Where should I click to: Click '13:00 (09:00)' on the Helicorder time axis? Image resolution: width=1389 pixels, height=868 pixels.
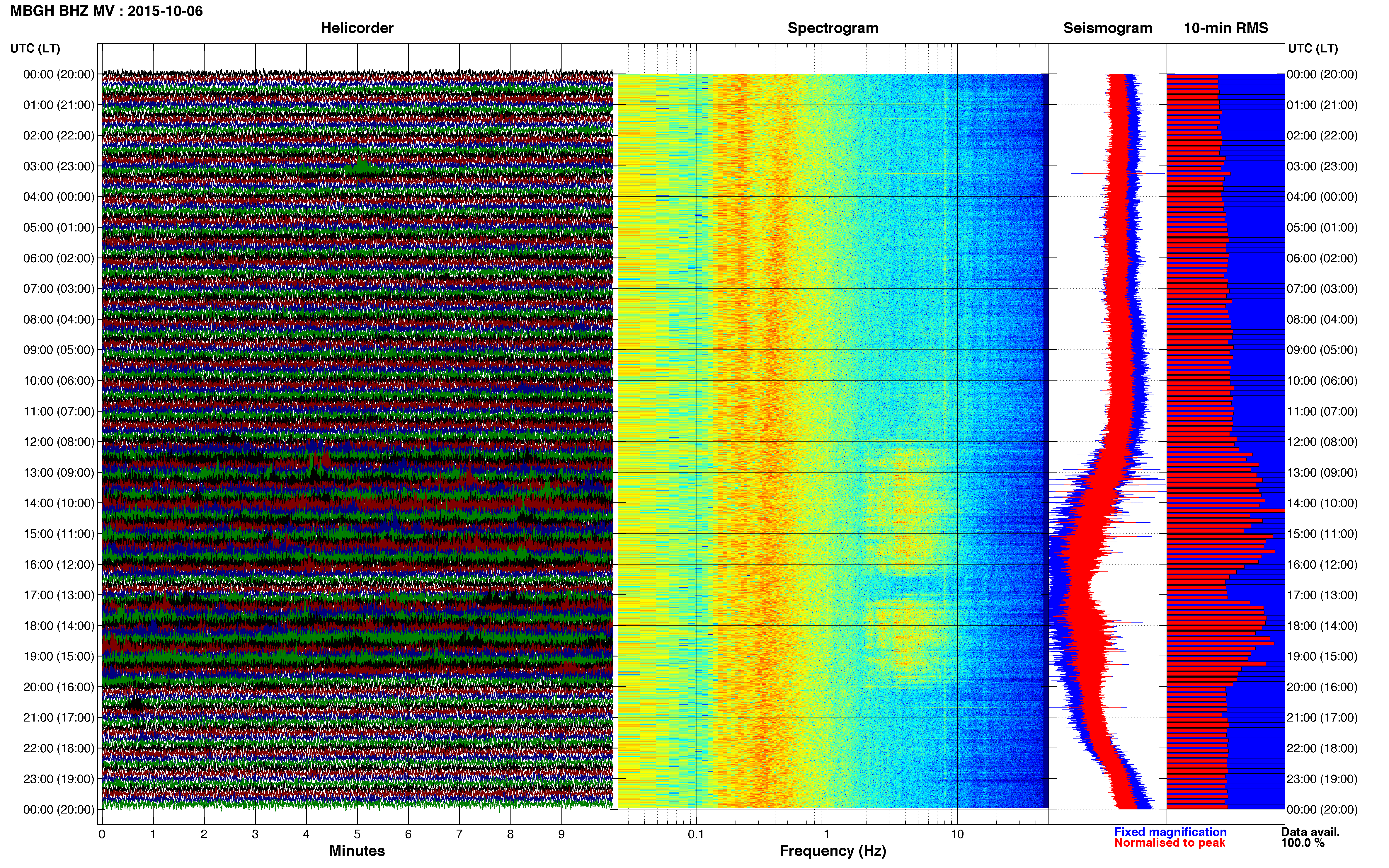tap(59, 473)
